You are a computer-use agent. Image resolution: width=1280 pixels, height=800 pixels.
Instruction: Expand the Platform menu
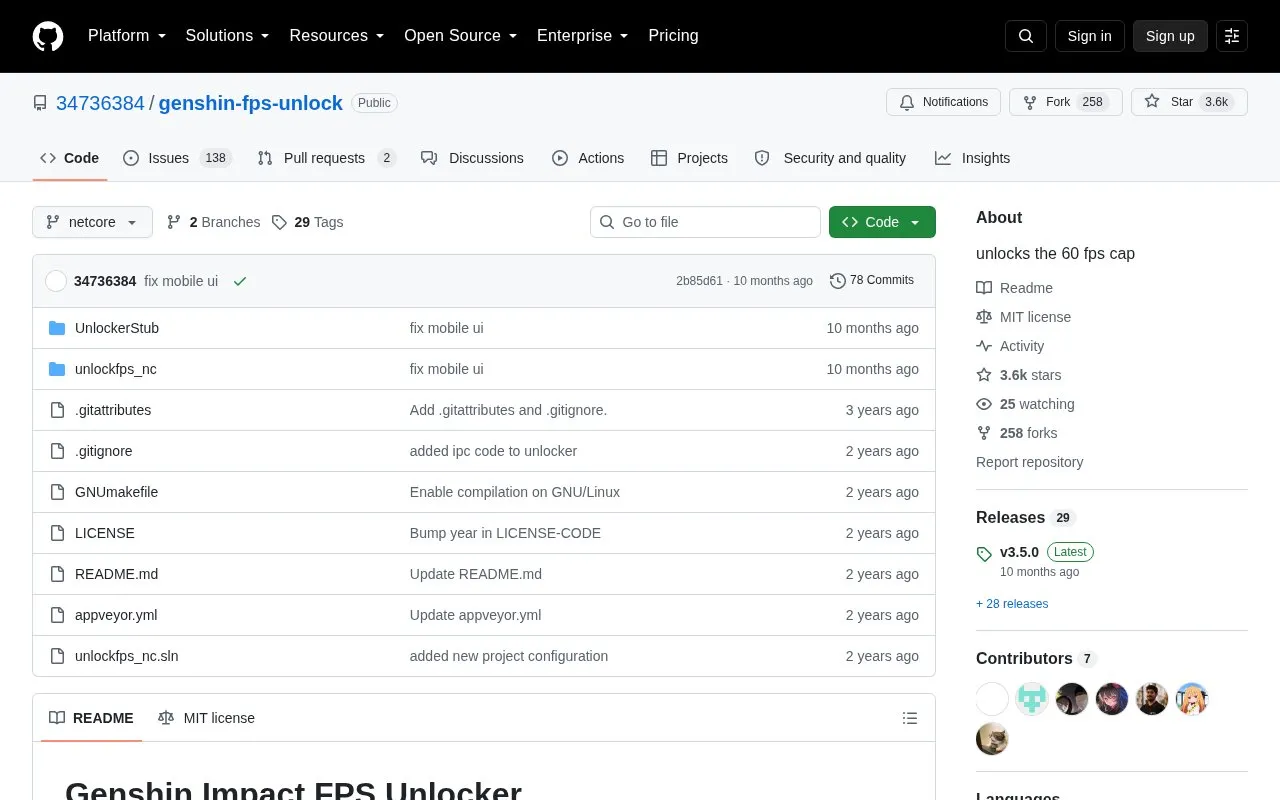point(127,36)
